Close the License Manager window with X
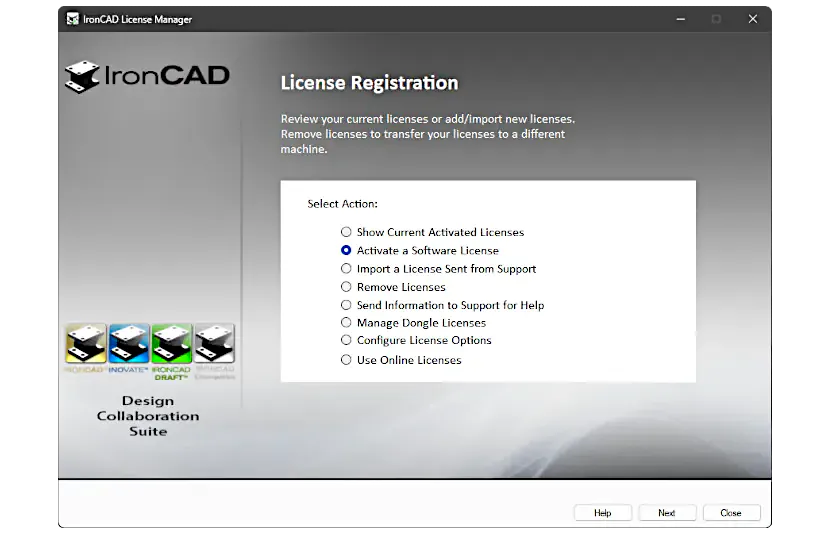The height and width of the screenshot is (535, 831). click(753, 19)
